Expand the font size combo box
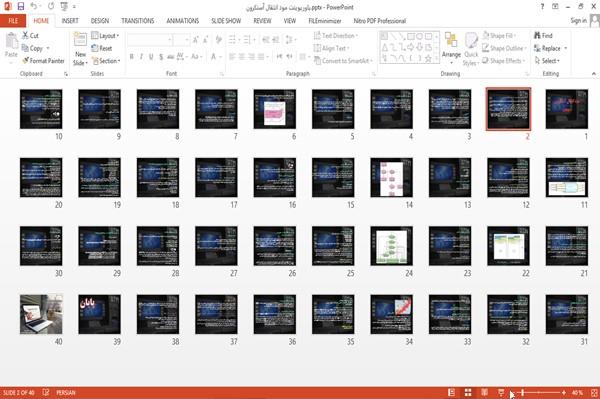This screenshot has width=600, height=399. point(187,40)
